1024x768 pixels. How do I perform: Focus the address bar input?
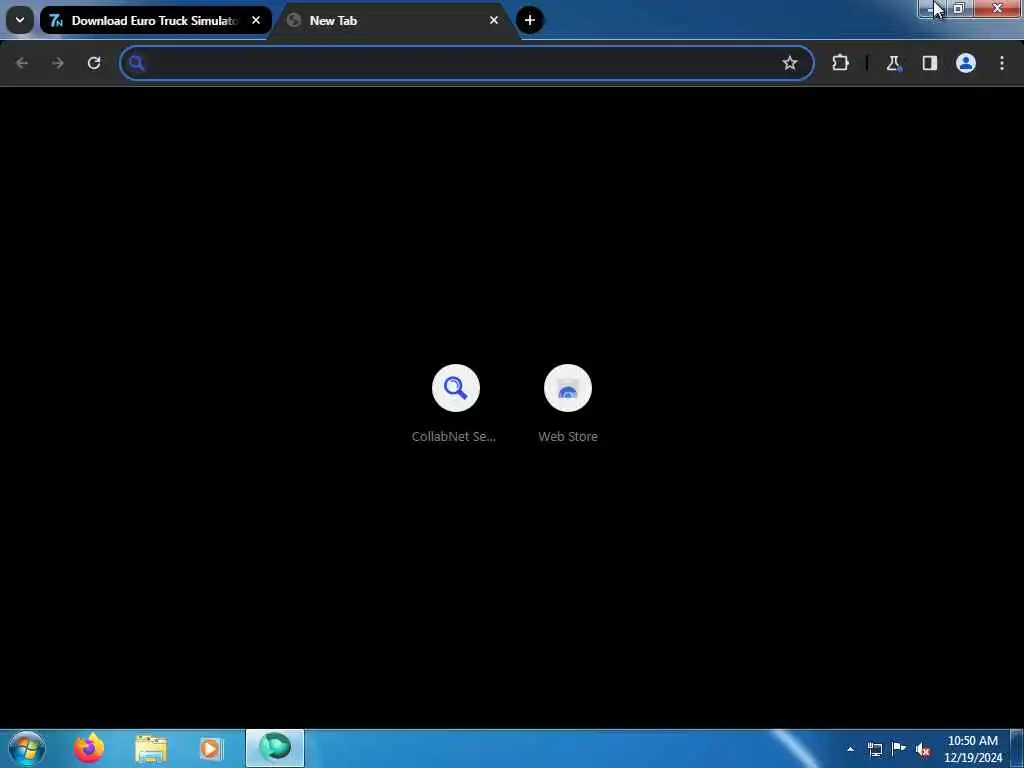coord(467,63)
